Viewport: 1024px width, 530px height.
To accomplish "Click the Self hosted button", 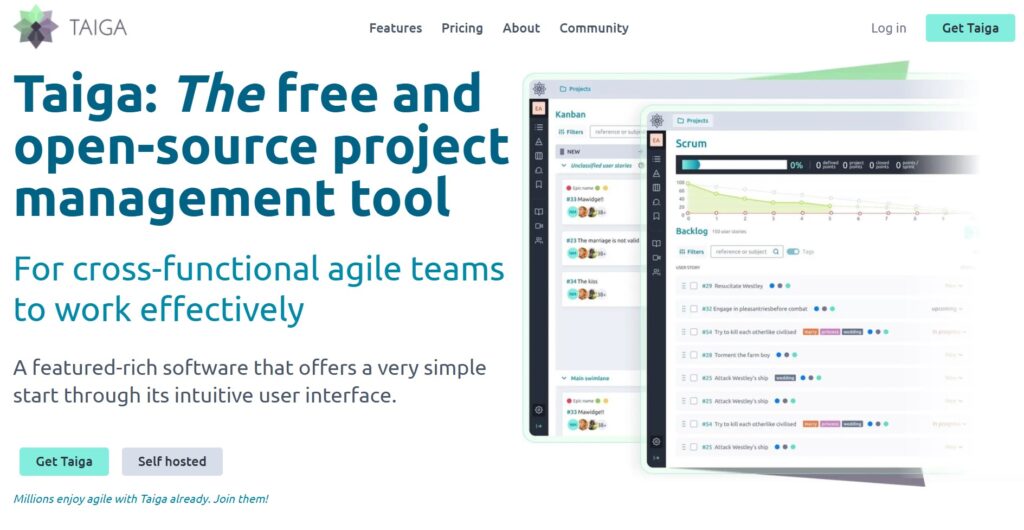I will [172, 461].
